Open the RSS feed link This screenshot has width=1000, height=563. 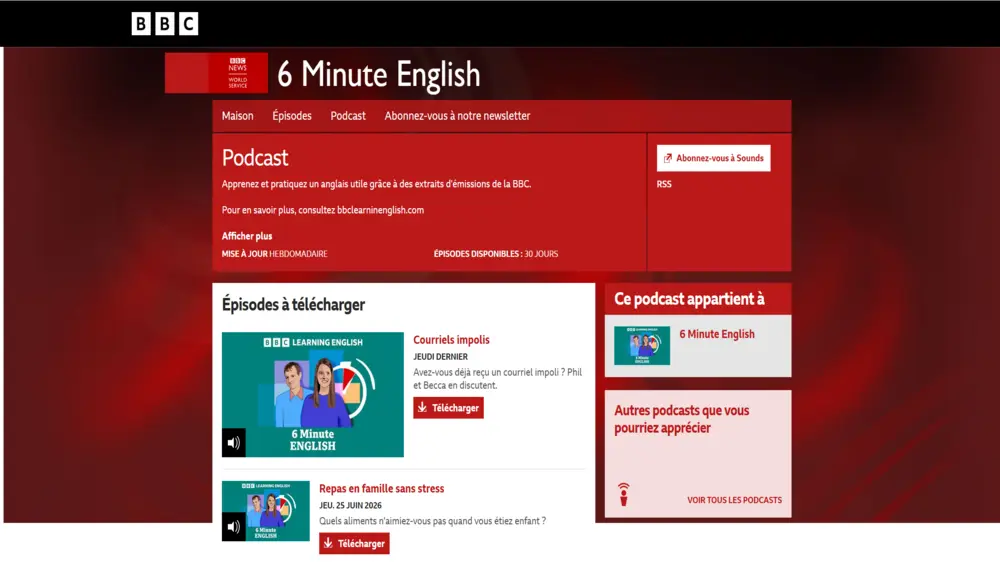tap(664, 184)
